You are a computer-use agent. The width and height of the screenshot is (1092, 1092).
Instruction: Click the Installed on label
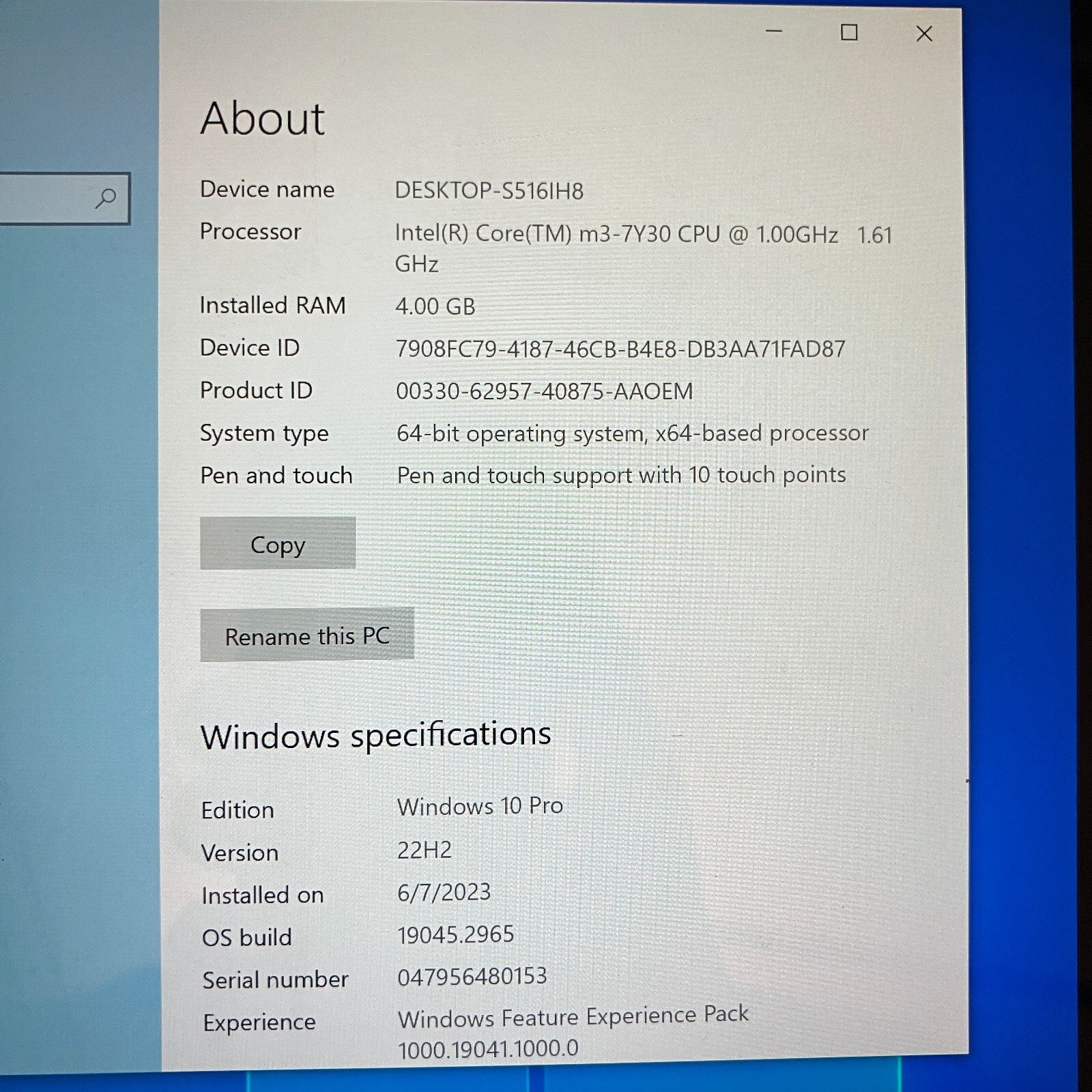point(263,895)
